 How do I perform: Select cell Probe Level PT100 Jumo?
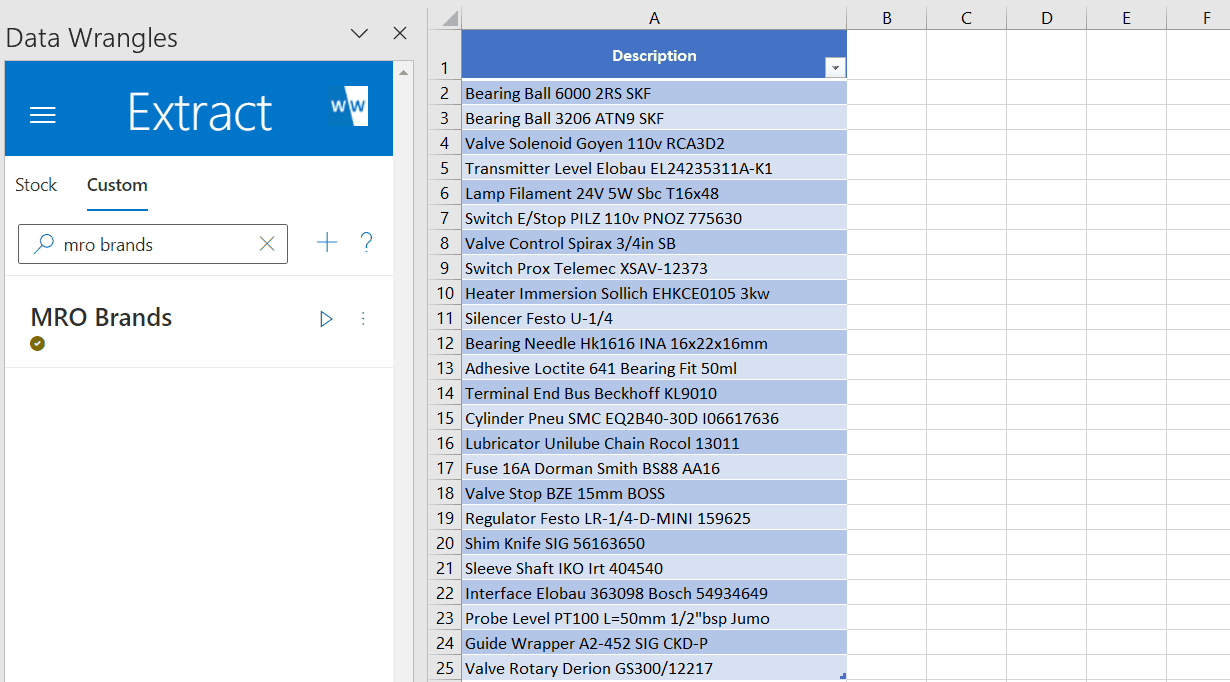pos(654,618)
